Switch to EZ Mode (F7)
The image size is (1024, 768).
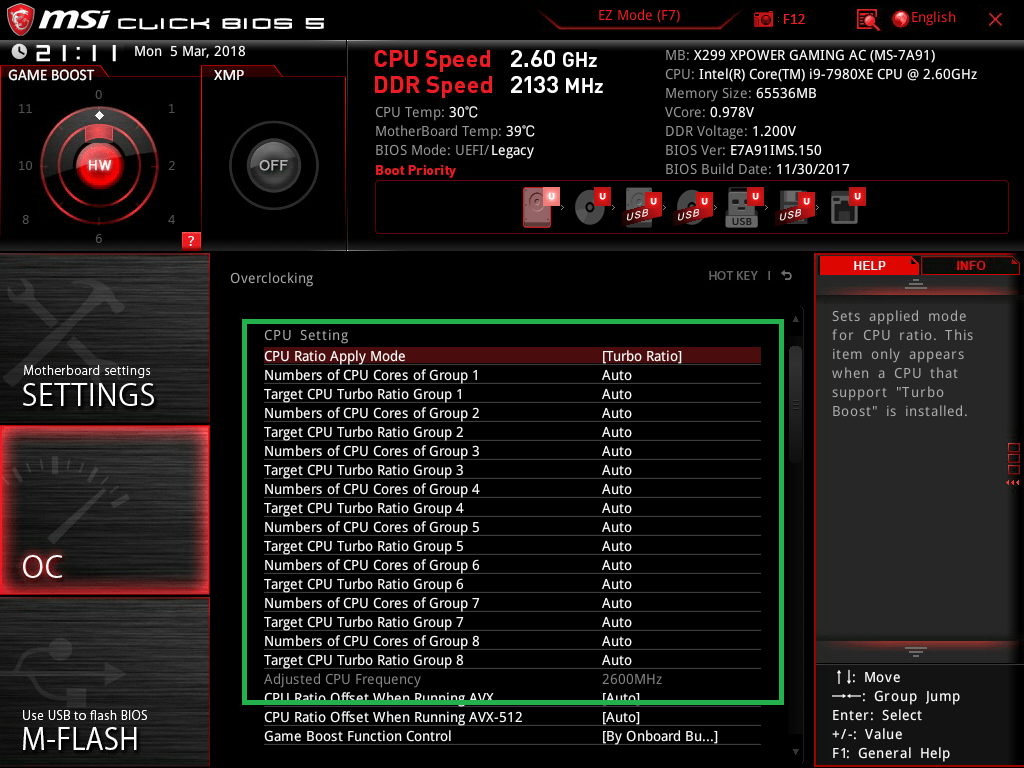[x=639, y=15]
